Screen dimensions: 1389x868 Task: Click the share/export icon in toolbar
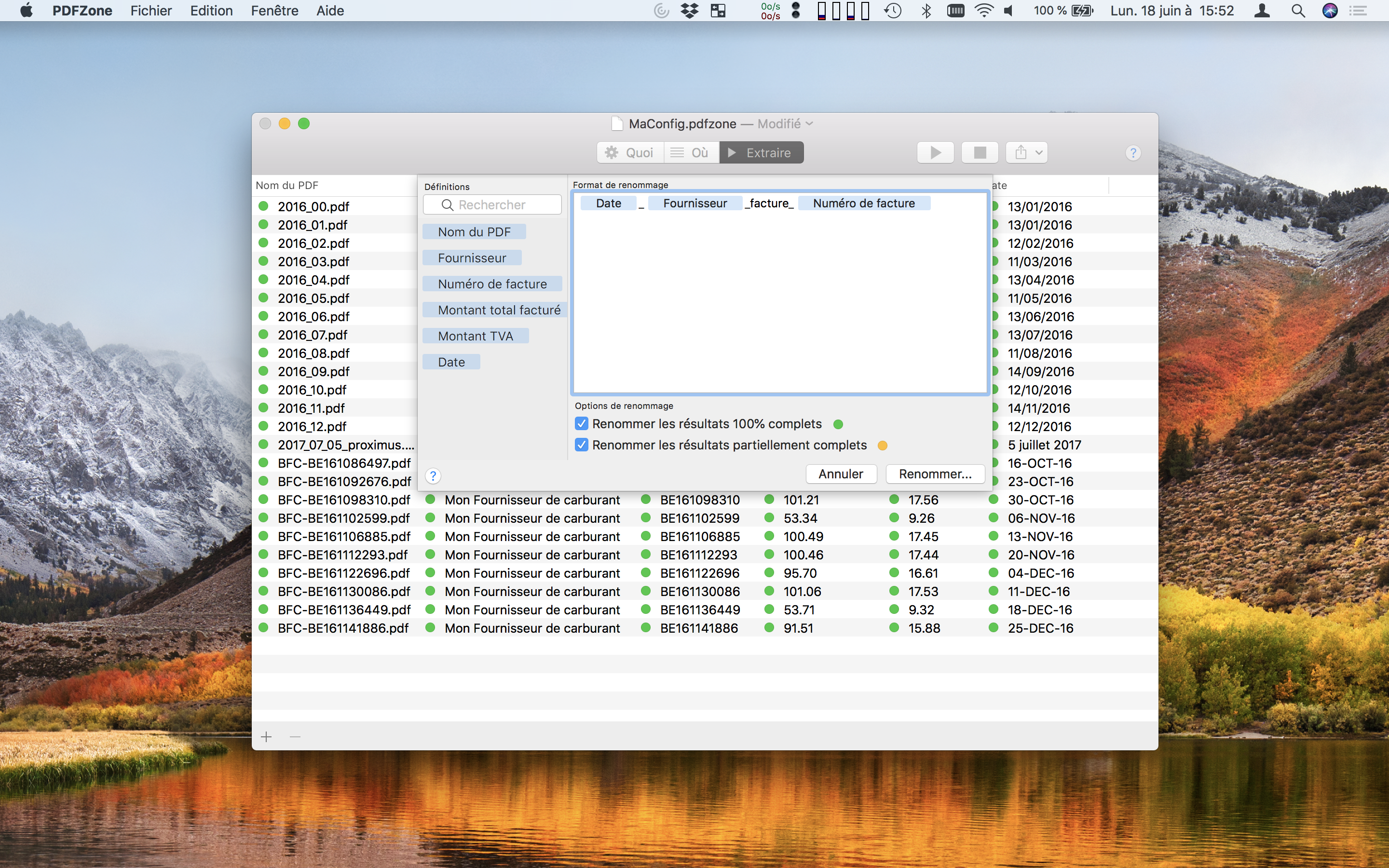point(1021,153)
